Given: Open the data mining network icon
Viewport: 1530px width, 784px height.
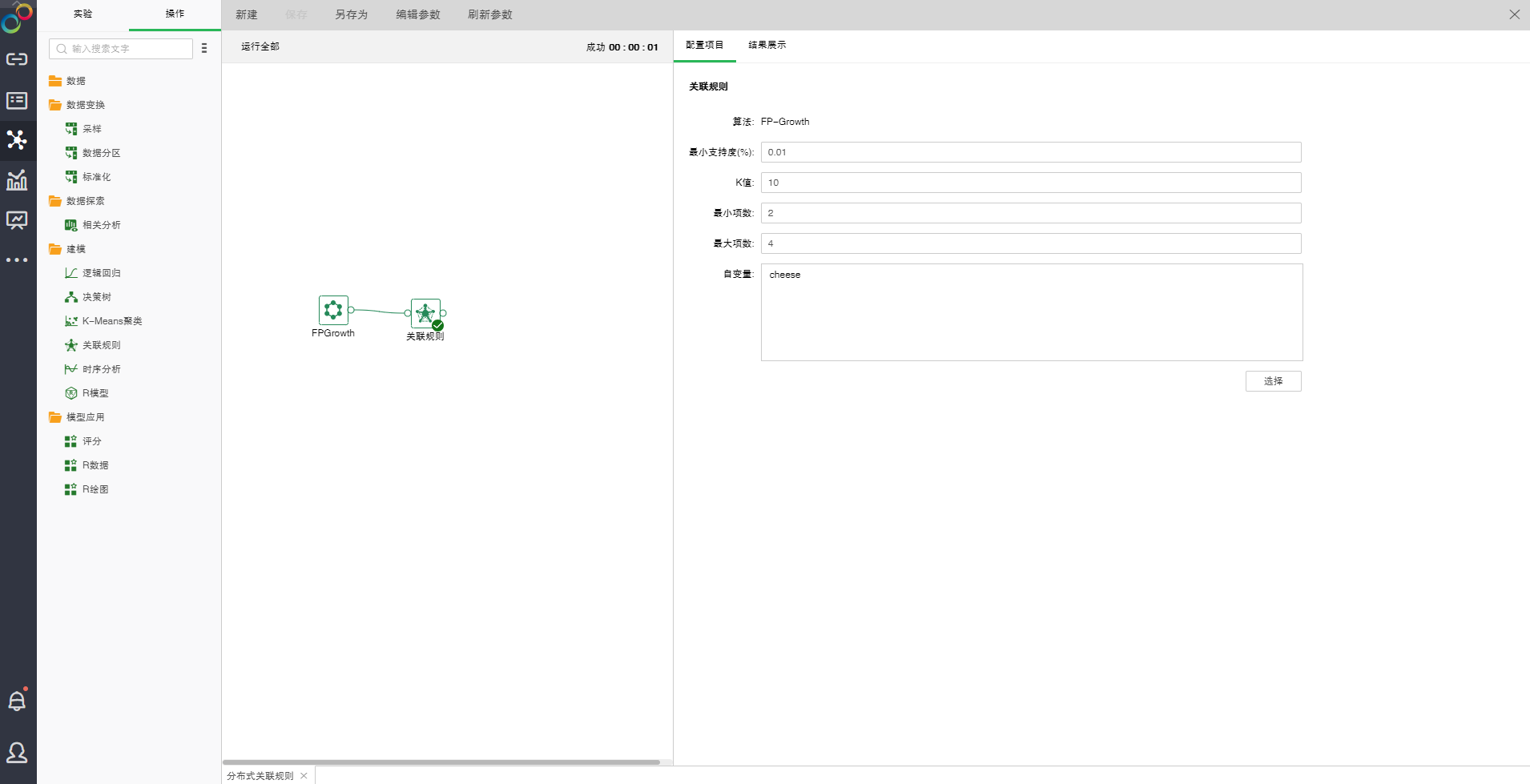Looking at the screenshot, I should pos(17,140).
